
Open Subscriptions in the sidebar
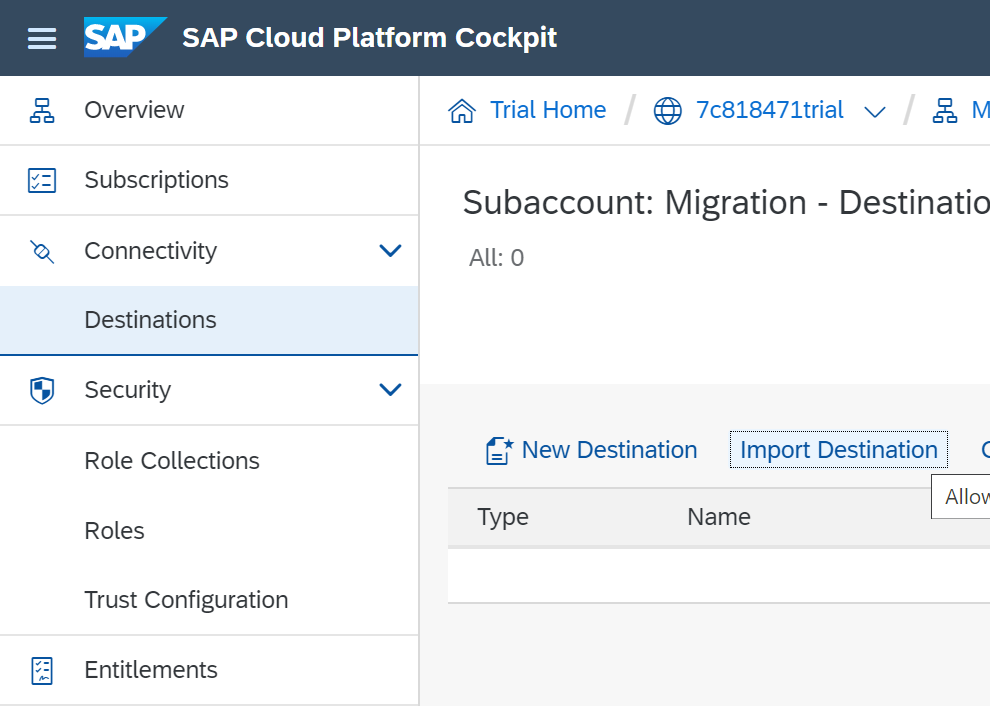pyautogui.click(x=209, y=180)
